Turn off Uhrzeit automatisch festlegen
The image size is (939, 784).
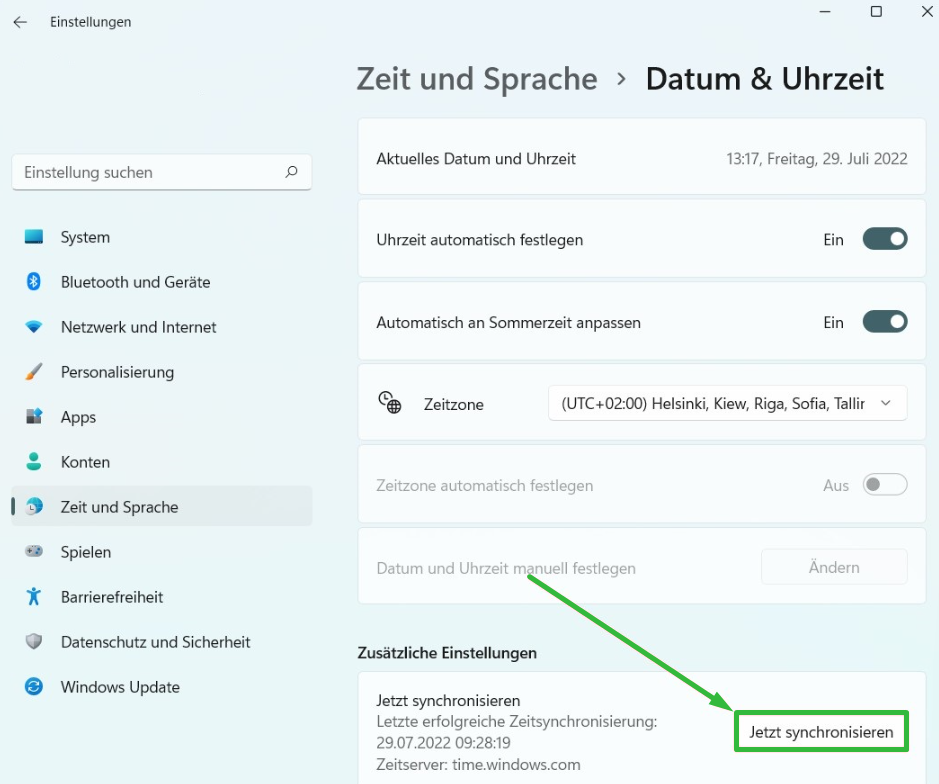(885, 239)
